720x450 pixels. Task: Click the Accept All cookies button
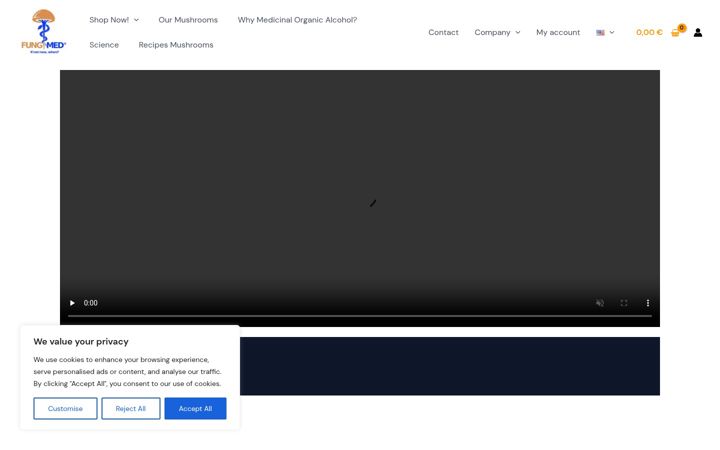[196, 408]
